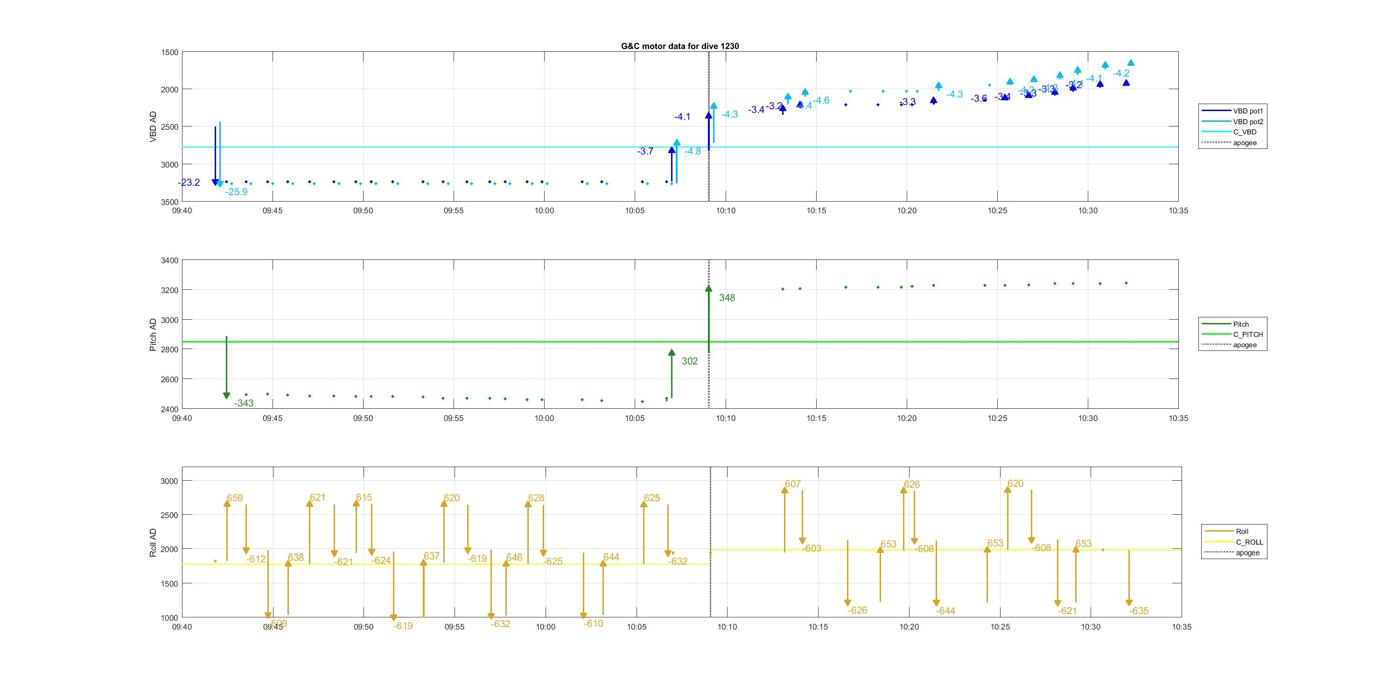This screenshot has height=693, width=1400.
Task: Click the "628" roll data label
Action: point(537,498)
